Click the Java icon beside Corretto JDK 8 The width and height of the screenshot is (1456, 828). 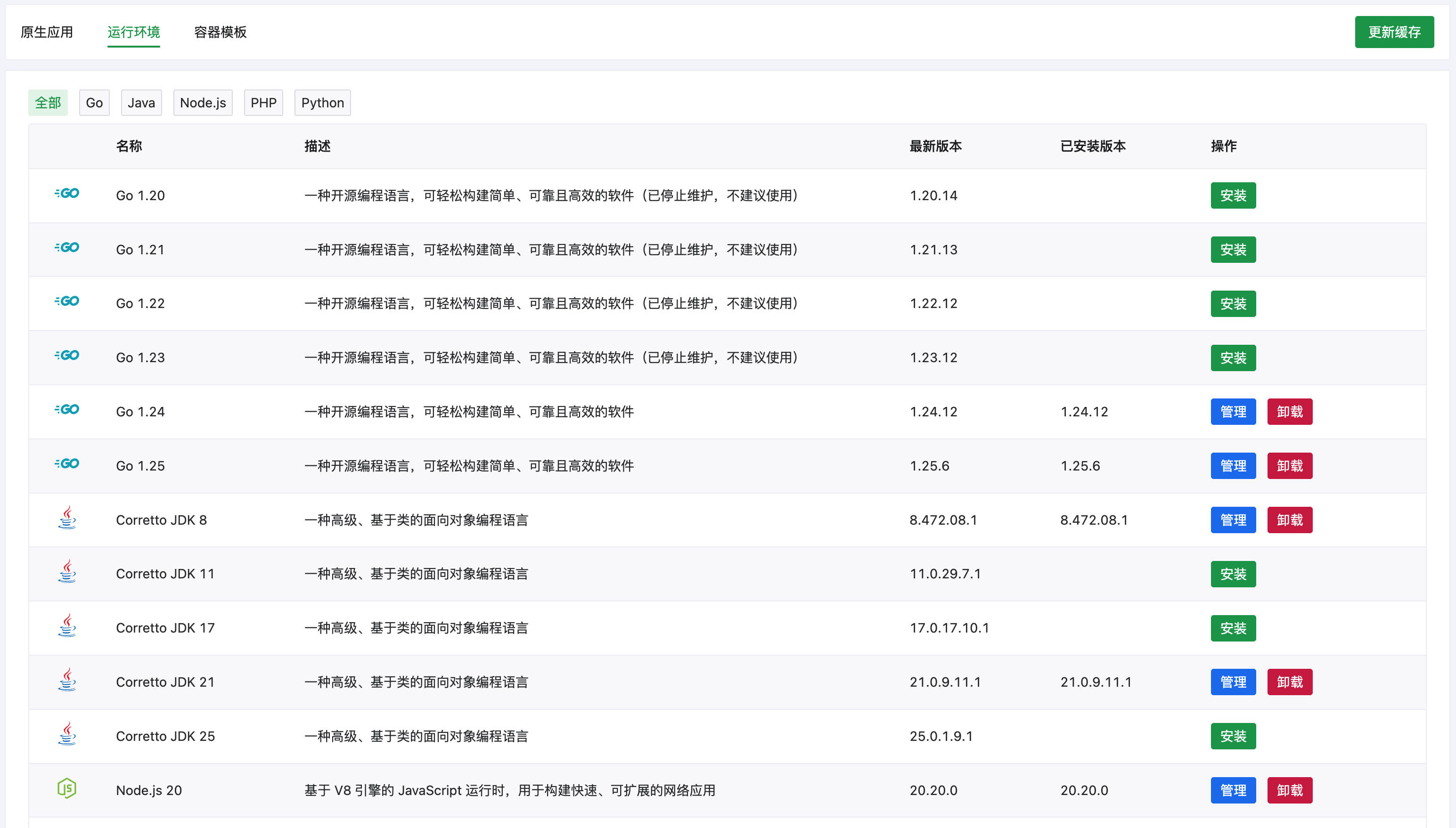(x=66, y=518)
